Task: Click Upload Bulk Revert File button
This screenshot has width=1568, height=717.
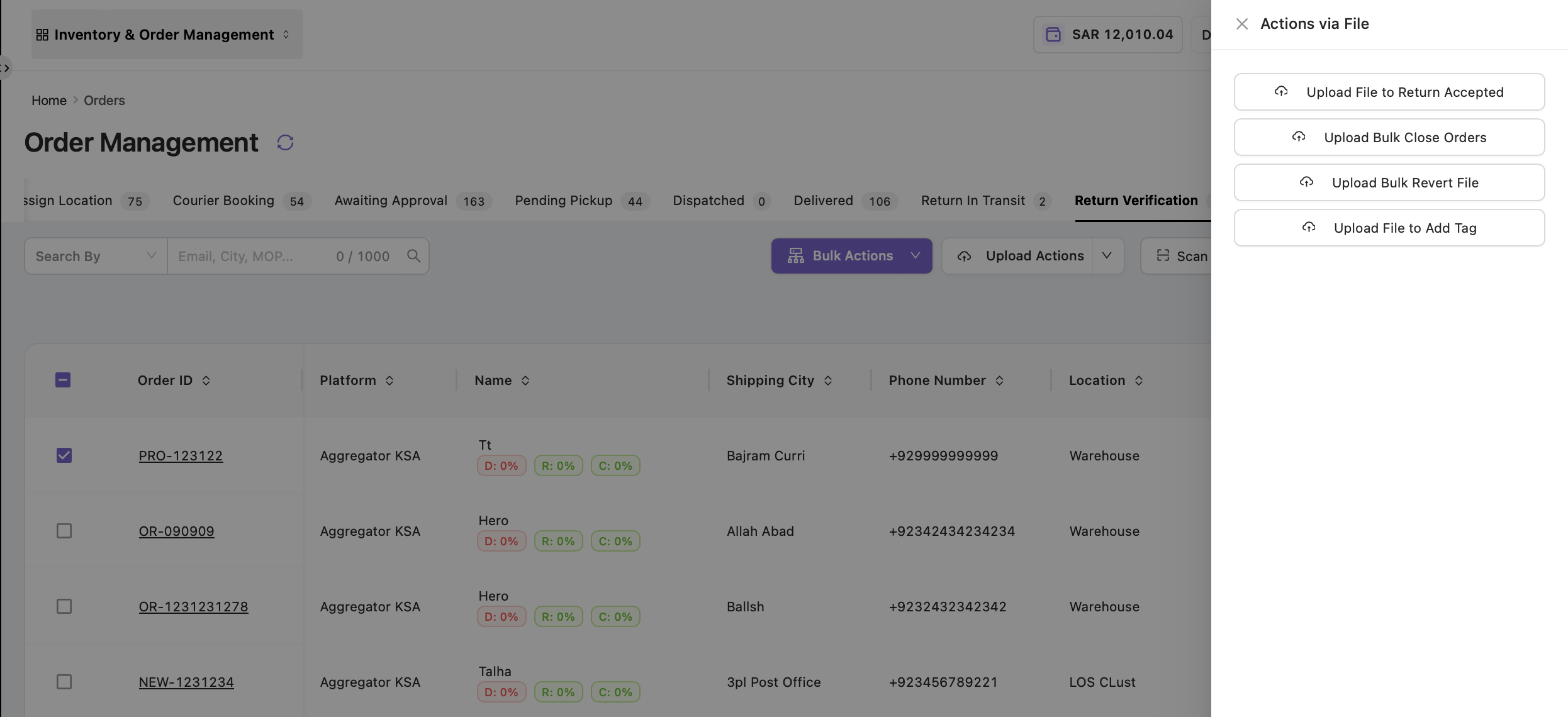Action: pyautogui.click(x=1389, y=182)
